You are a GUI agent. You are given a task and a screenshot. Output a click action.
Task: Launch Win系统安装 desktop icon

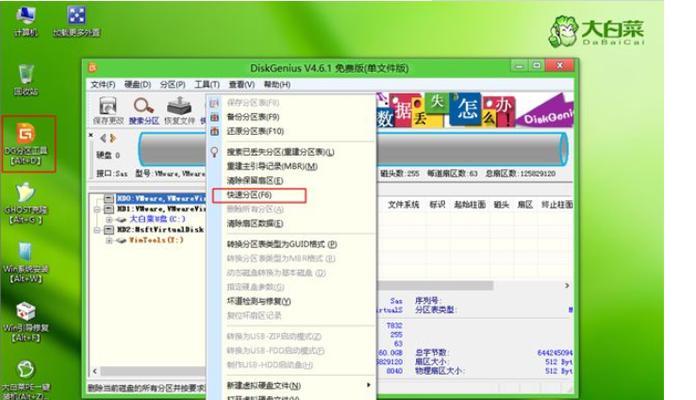[26, 262]
